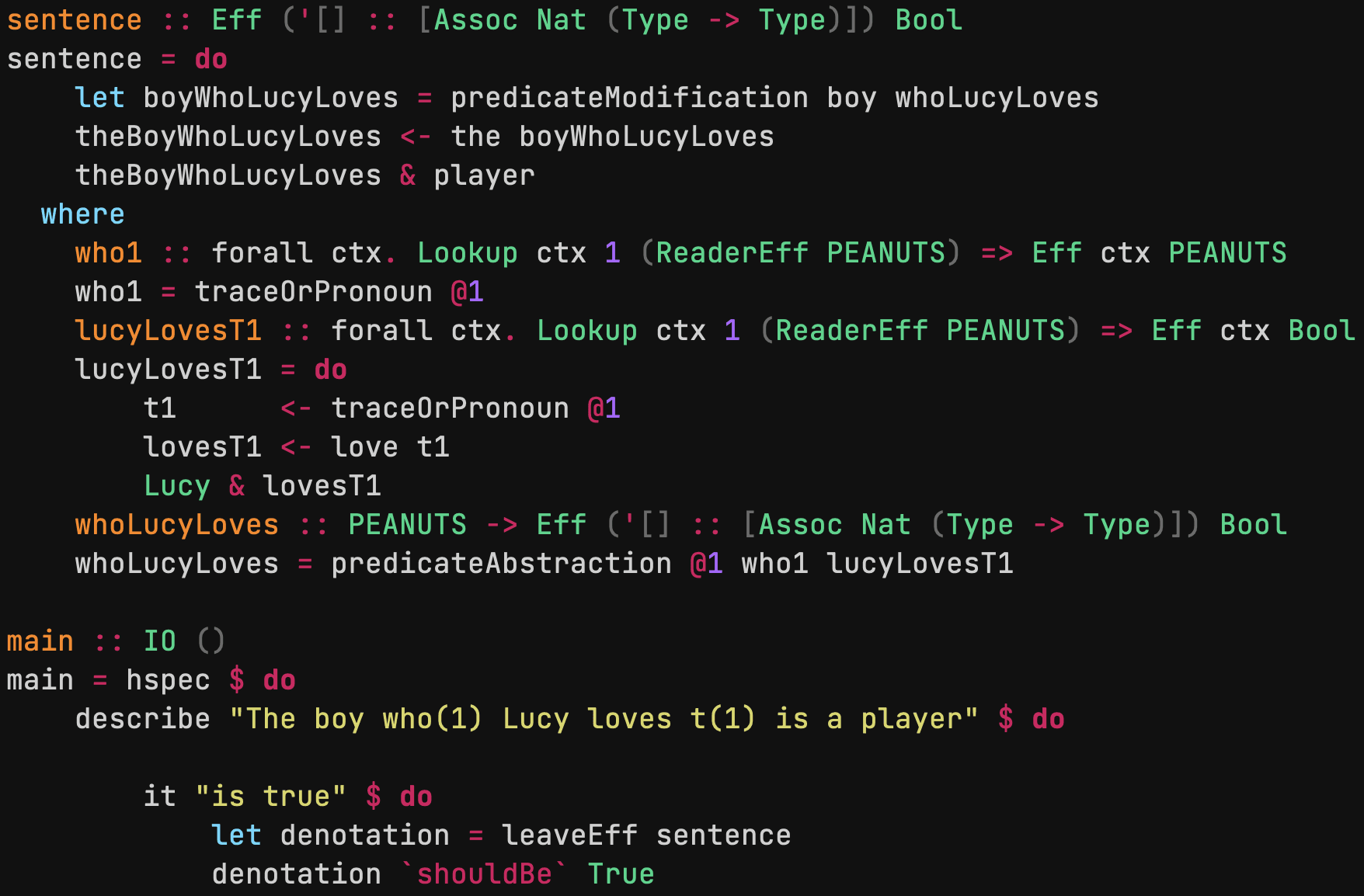Click 'traceOrPronoun' in the who1 definition
This screenshot has height=896, width=1364.
(313, 291)
